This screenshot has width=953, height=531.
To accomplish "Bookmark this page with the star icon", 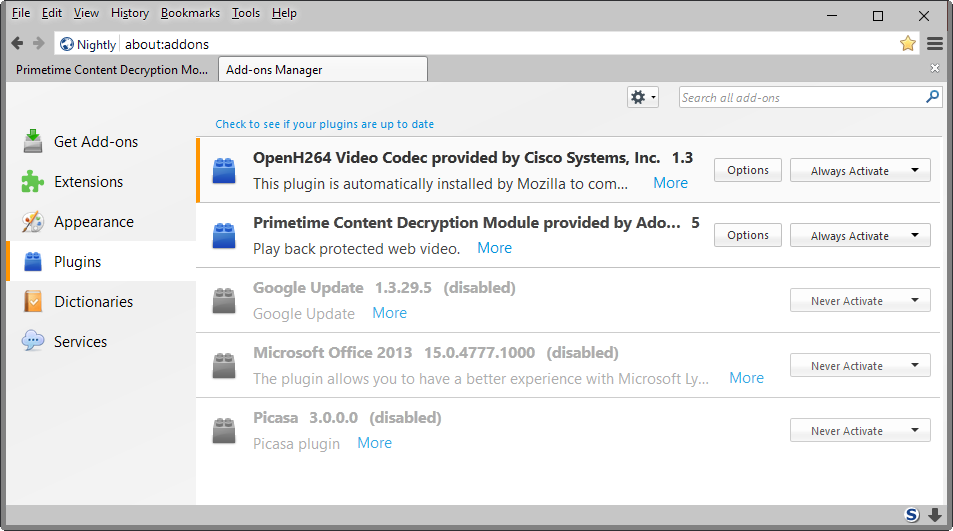I will (x=907, y=44).
